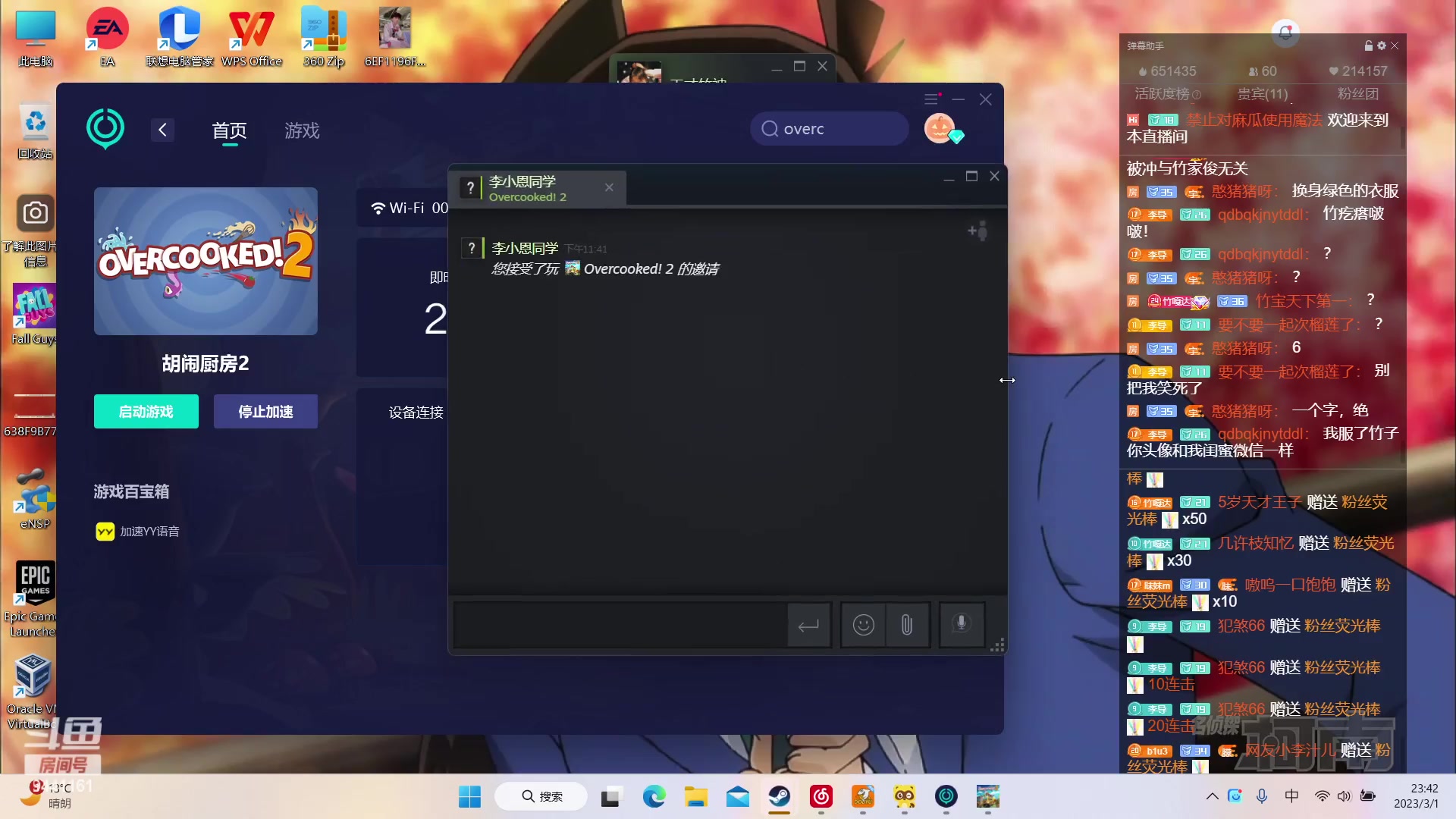Click the danmaku assistant lock icon
The width and height of the screenshot is (1456, 819).
[x=1369, y=45]
